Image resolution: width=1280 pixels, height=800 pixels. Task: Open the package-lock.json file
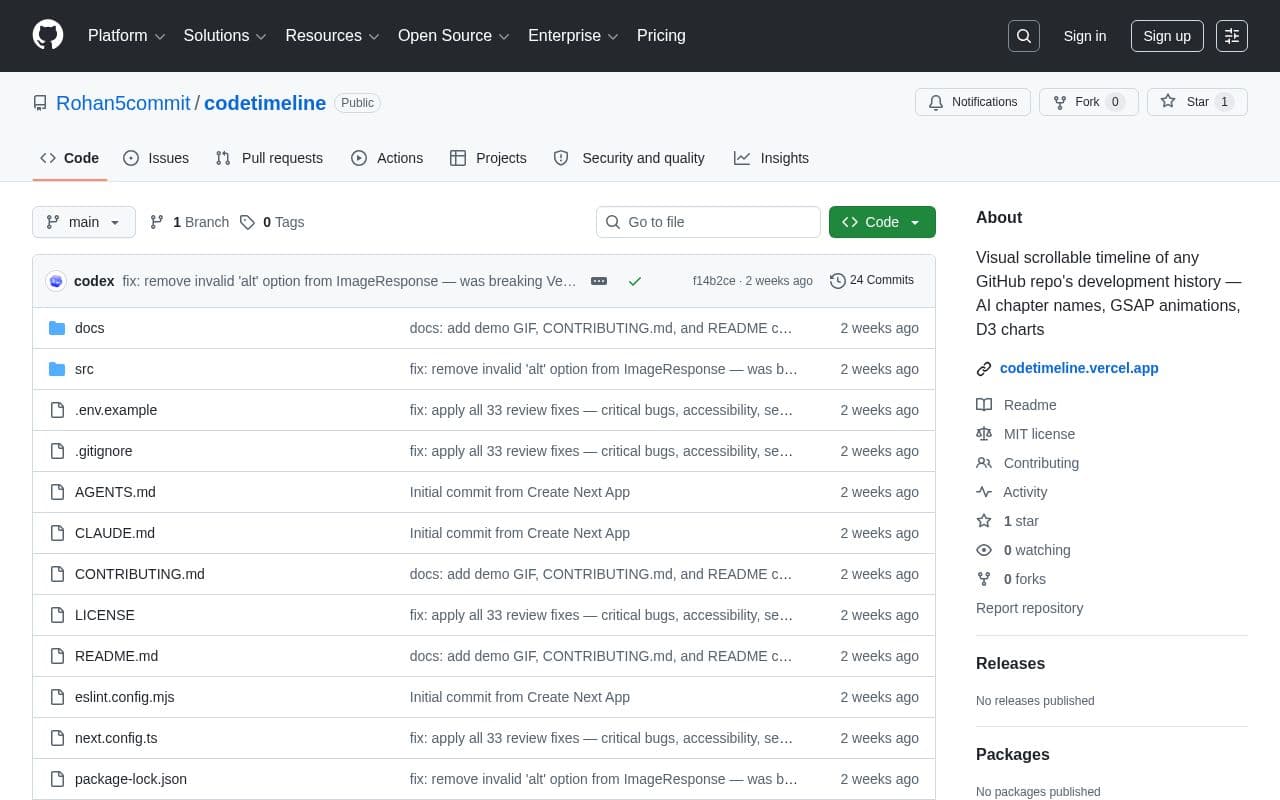point(131,779)
